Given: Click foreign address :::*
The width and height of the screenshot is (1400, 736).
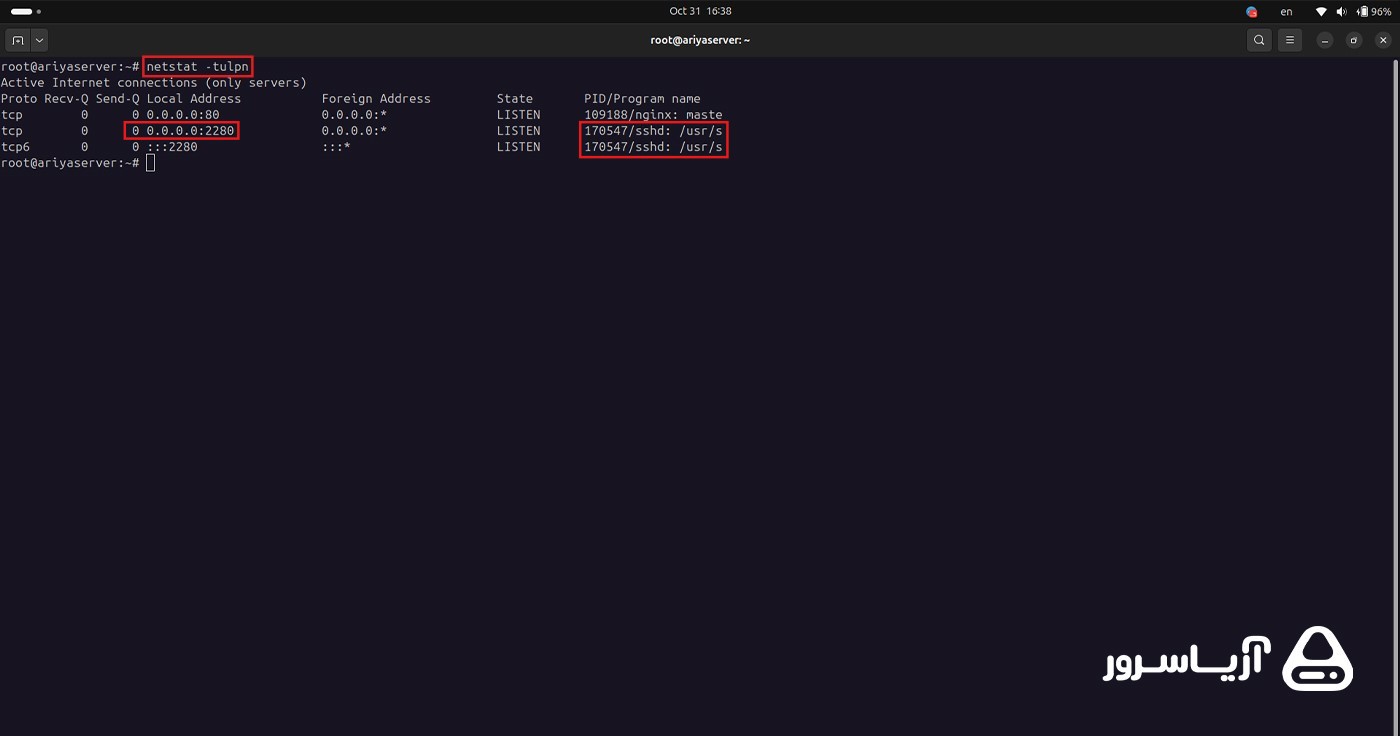Looking at the screenshot, I should (x=336, y=146).
